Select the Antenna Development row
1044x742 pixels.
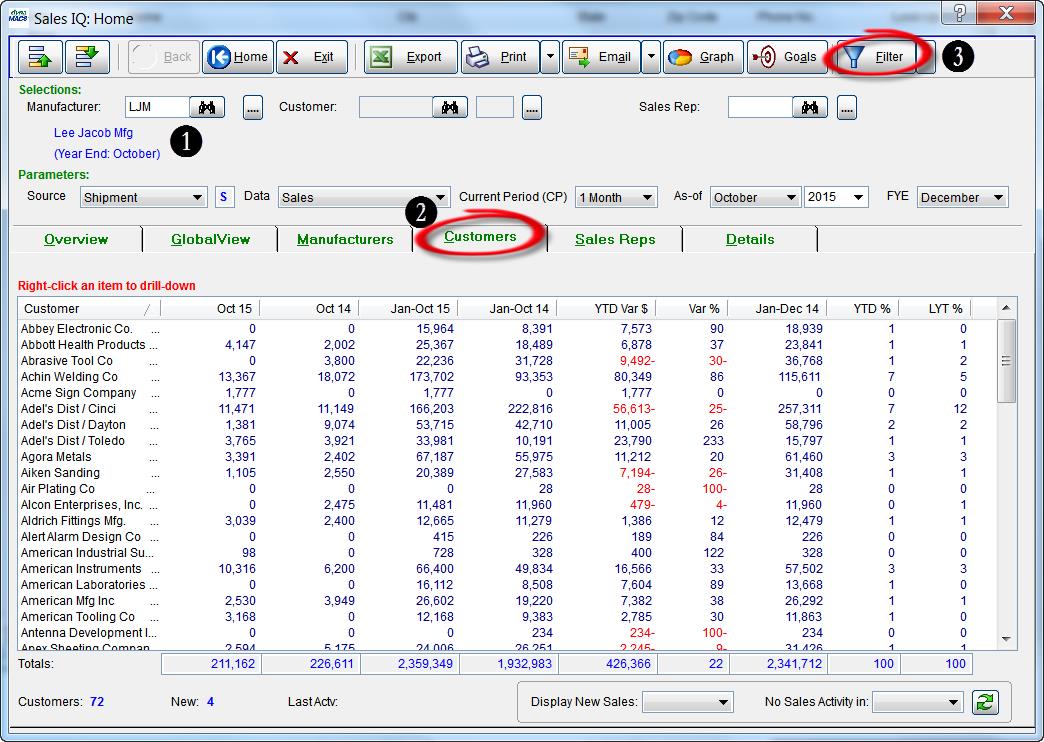507,632
